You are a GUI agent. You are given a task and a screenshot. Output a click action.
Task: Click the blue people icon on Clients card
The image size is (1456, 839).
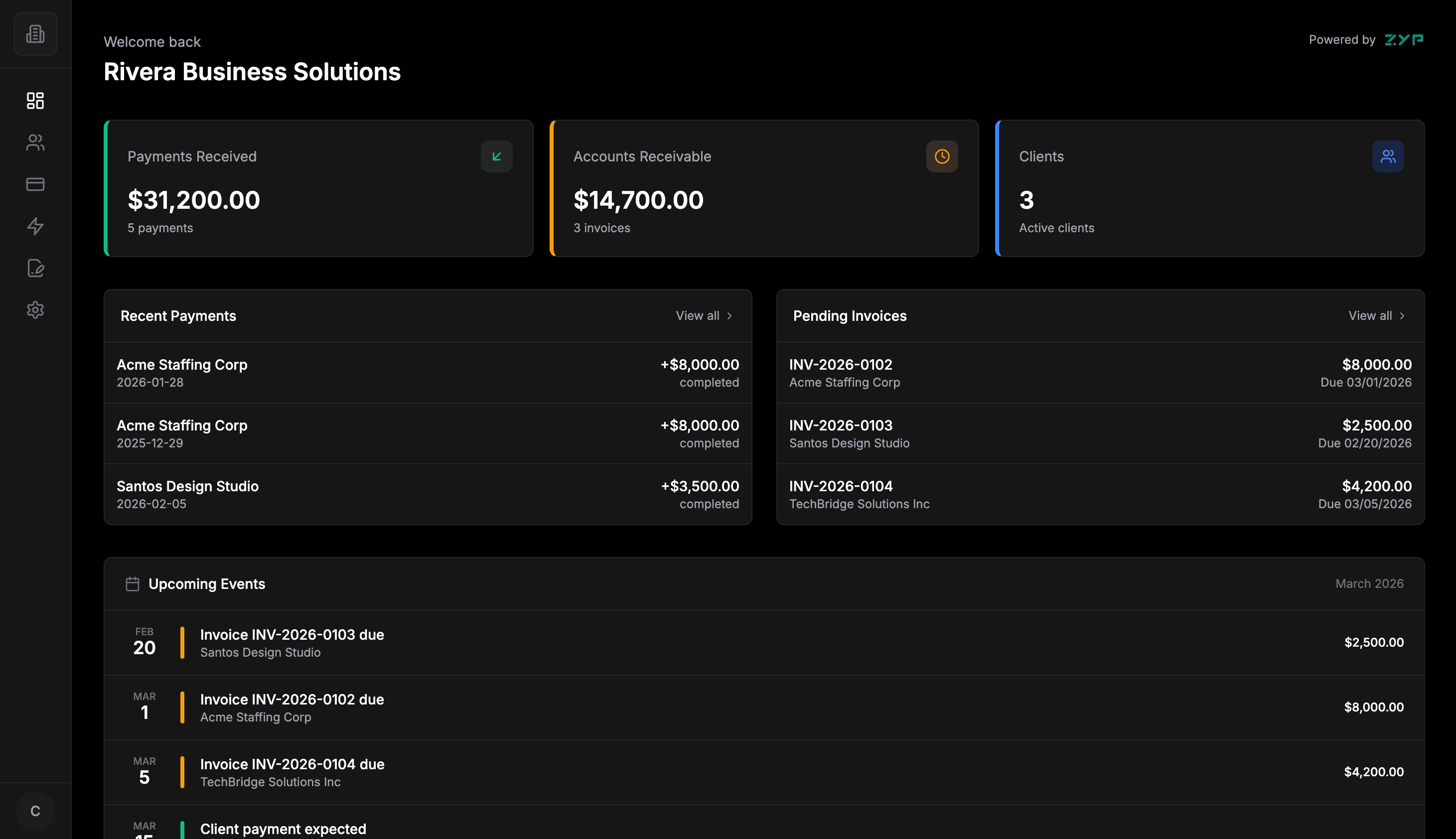click(x=1388, y=156)
